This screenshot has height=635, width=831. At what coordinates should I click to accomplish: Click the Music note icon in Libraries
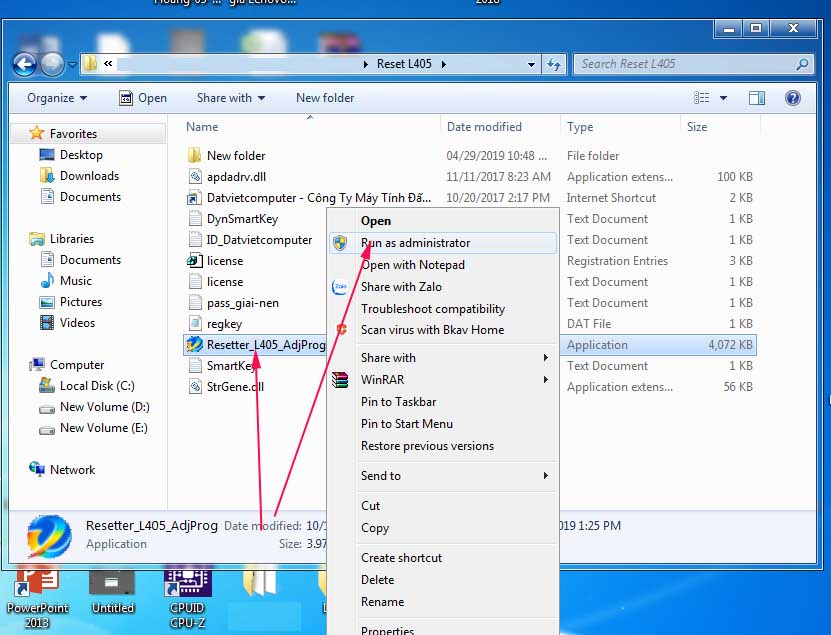tap(47, 280)
